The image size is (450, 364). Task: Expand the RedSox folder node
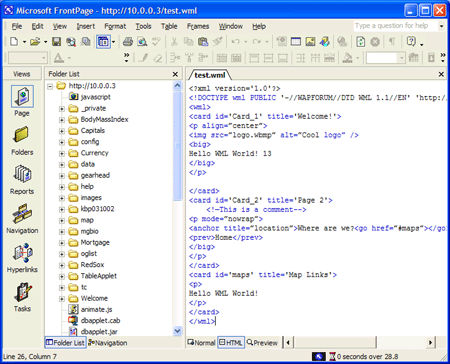pyautogui.click(x=62, y=265)
